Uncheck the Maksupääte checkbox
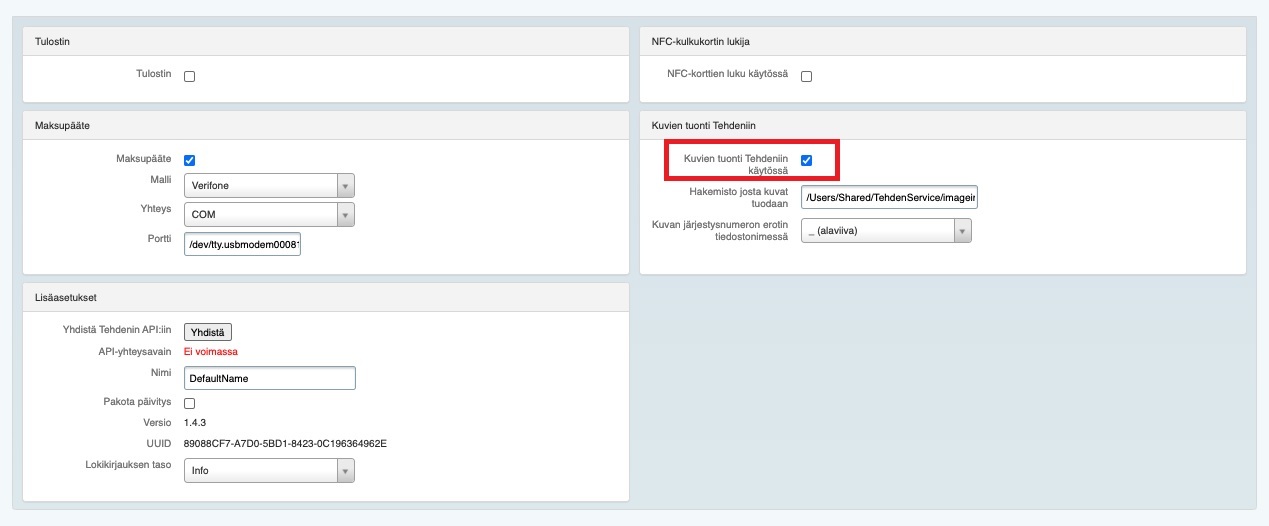The width and height of the screenshot is (1269, 526). [190, 160]
